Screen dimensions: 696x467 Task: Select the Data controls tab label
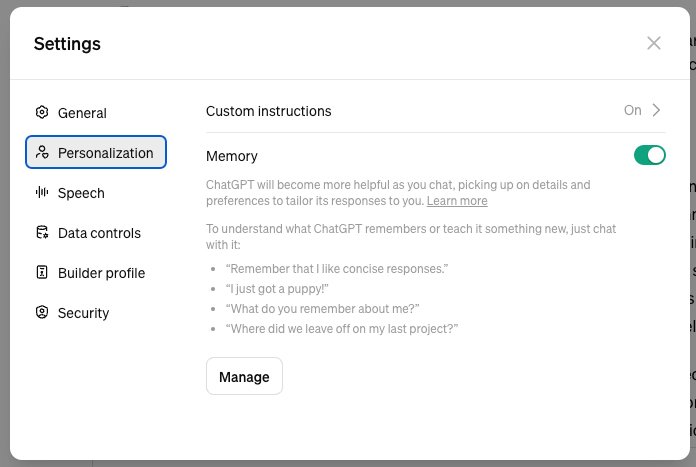[x=99, y=233]
